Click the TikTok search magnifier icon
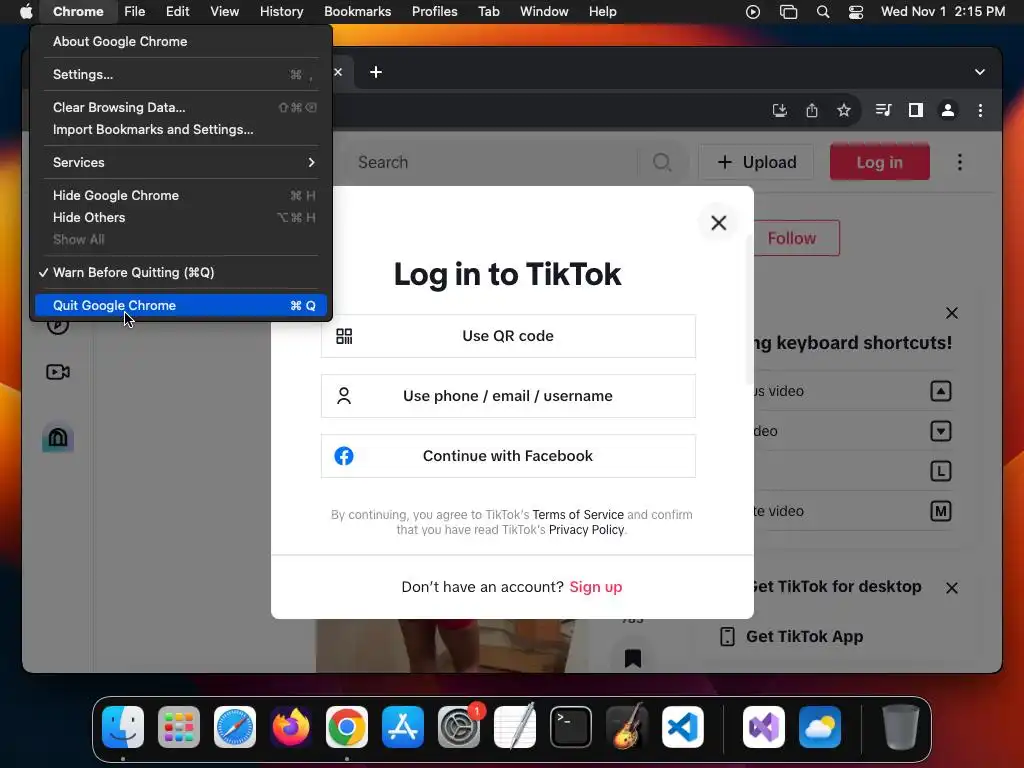1024x768 pixels. 662,162
